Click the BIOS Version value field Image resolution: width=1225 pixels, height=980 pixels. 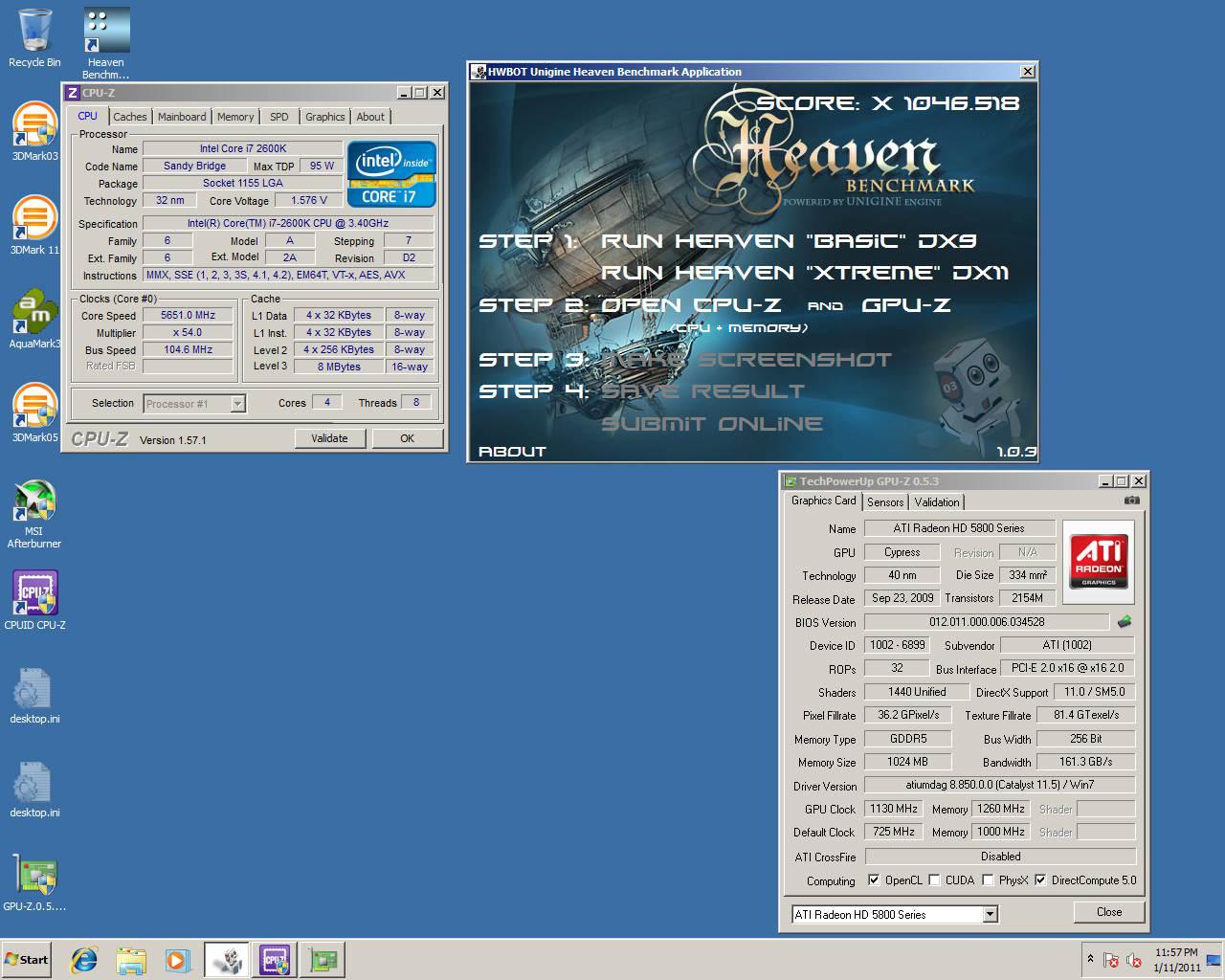pyautogui.click(x=987, y=622)
